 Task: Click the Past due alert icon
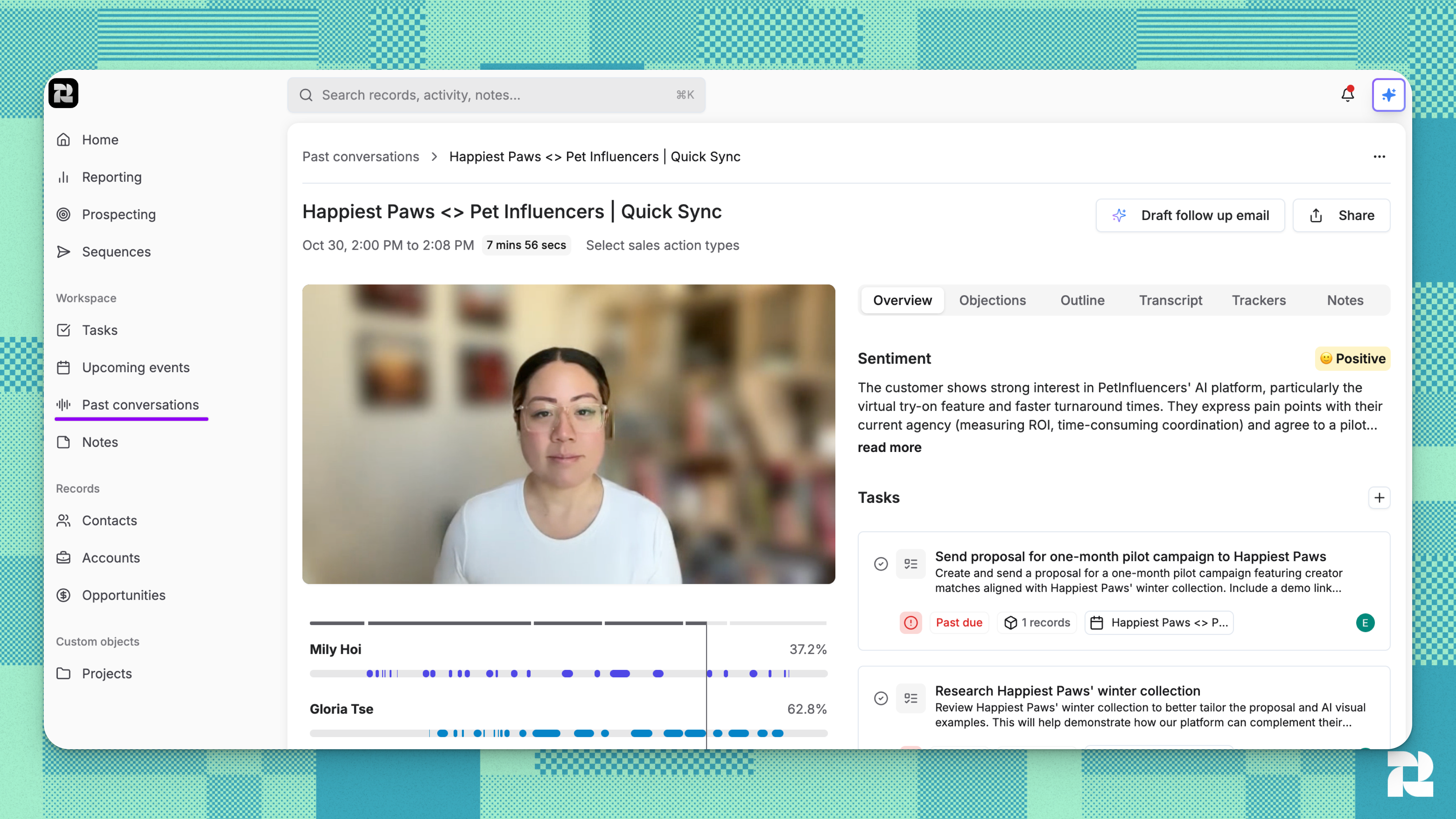coord(911,622)
